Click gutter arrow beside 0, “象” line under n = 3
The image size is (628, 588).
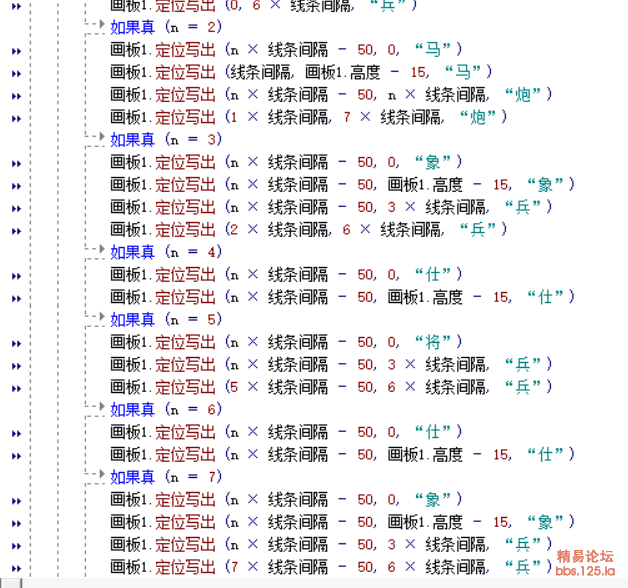point(16,164)
